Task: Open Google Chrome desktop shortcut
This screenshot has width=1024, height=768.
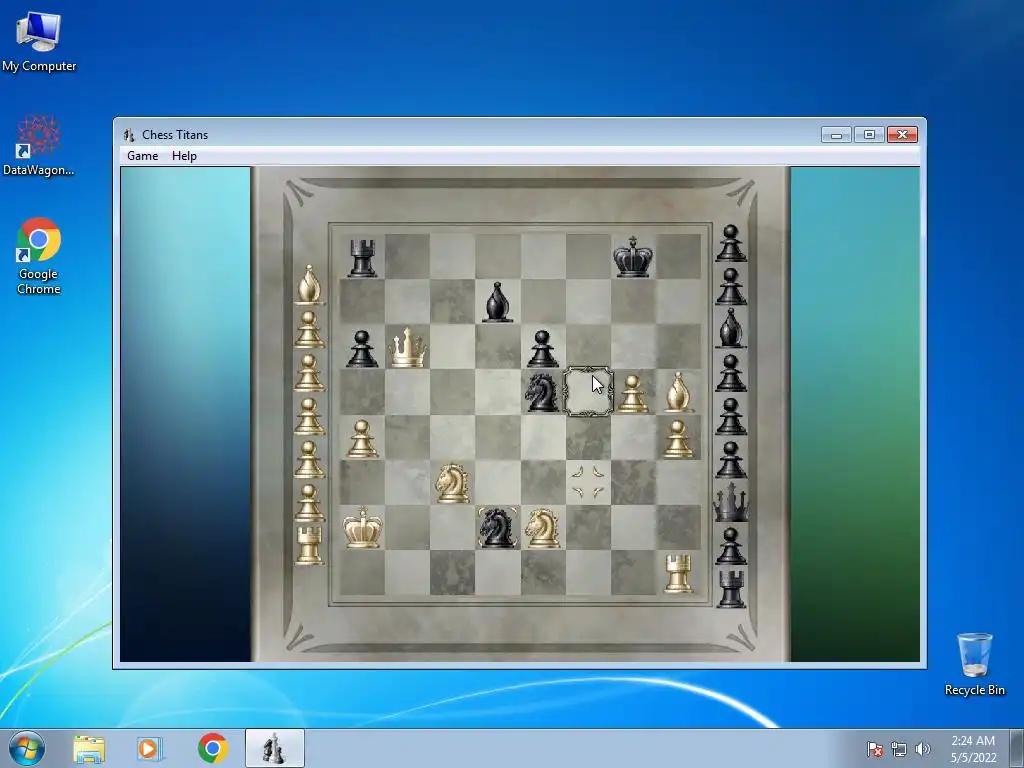Action: [x=39, y=256]
